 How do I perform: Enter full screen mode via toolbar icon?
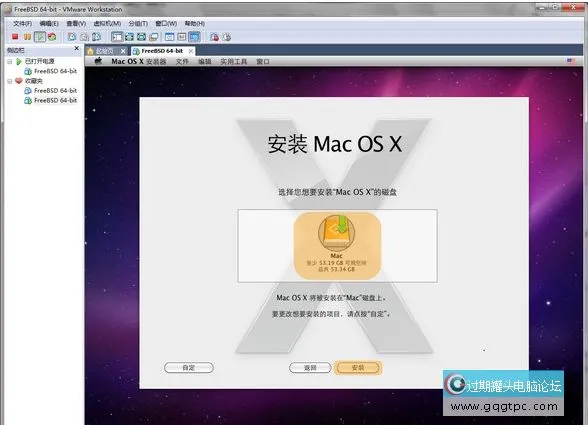point(129,37)
